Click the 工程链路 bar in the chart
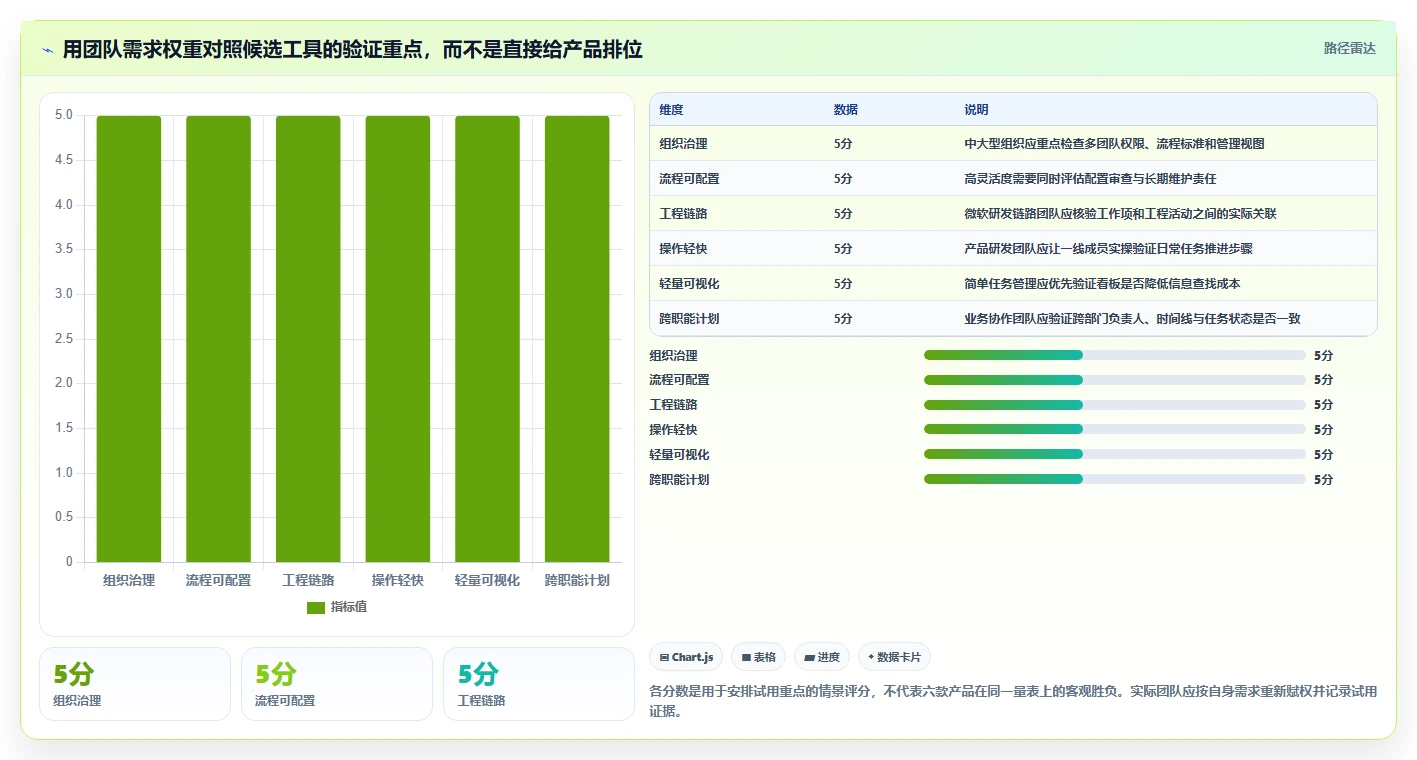The width and height of the screenshot is (1417, 760). (x=308, y=339)
